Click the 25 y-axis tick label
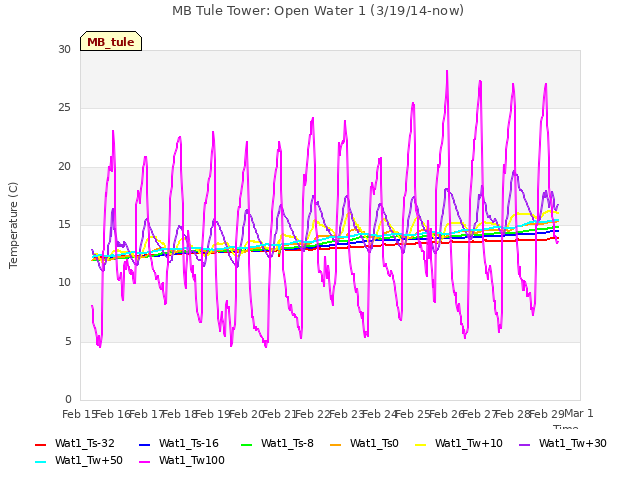This screenshot has width=640, height=480. coord(64,108)
